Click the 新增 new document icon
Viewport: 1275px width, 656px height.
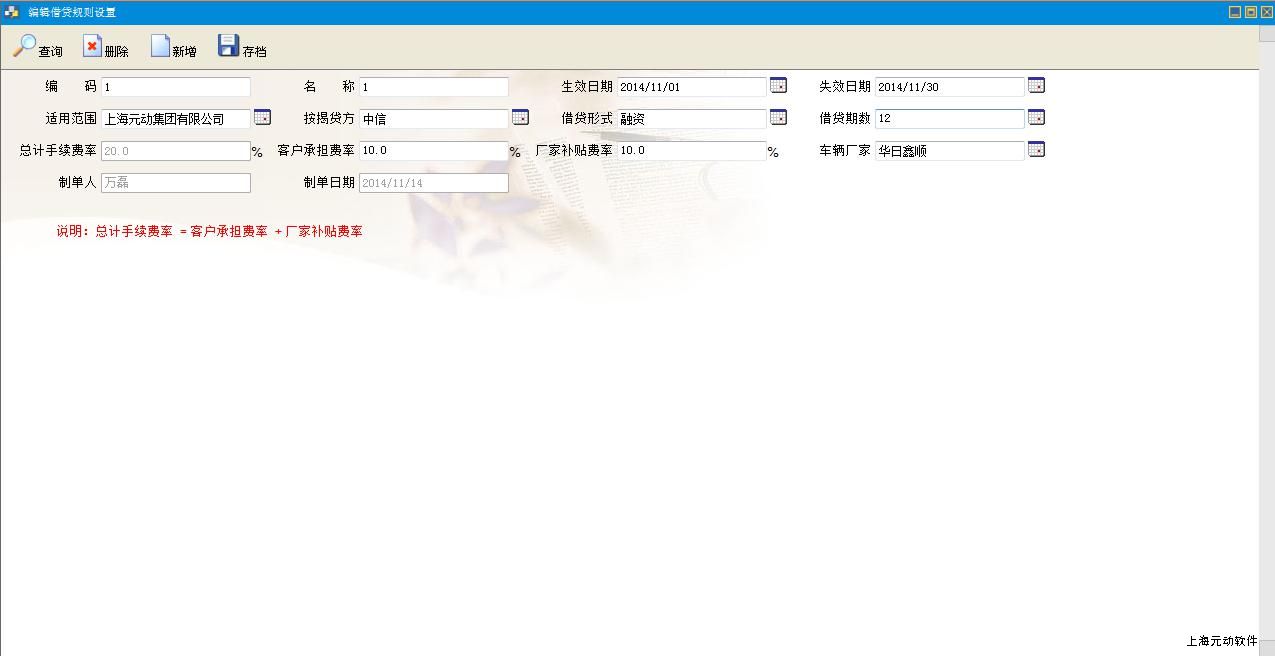(160, 46)
